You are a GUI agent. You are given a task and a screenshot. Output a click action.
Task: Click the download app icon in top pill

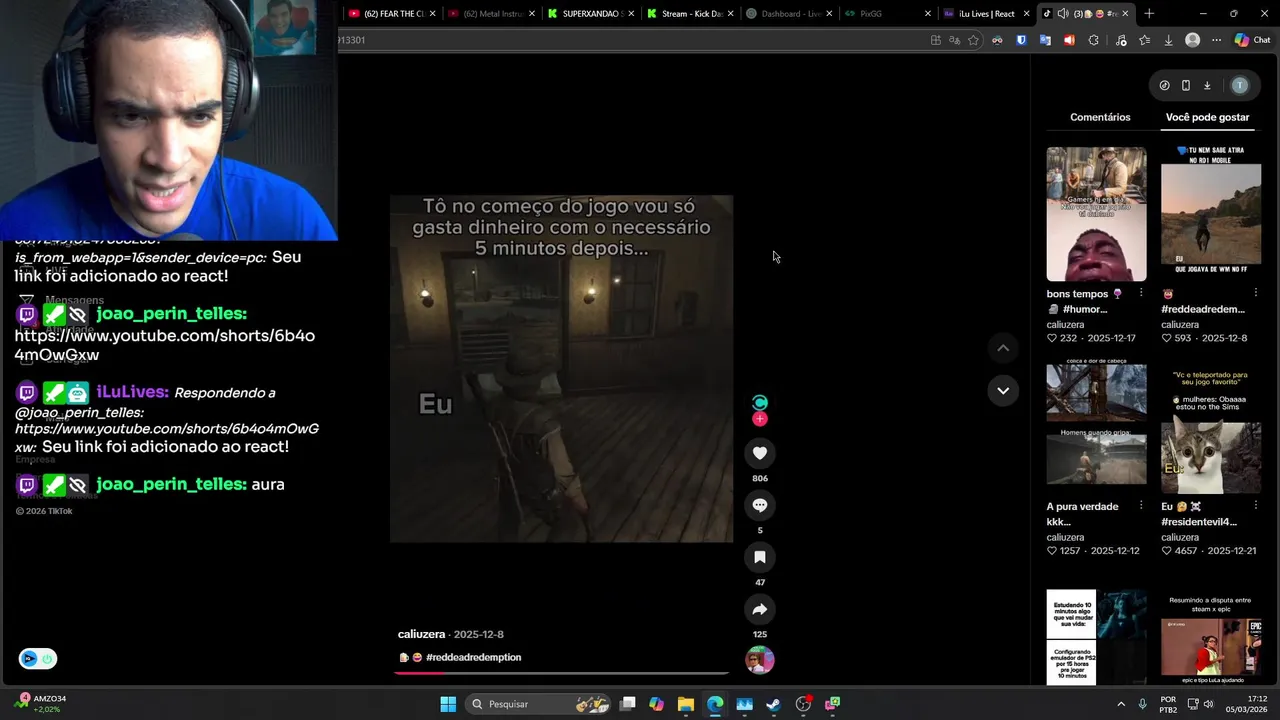[1207, 86]
